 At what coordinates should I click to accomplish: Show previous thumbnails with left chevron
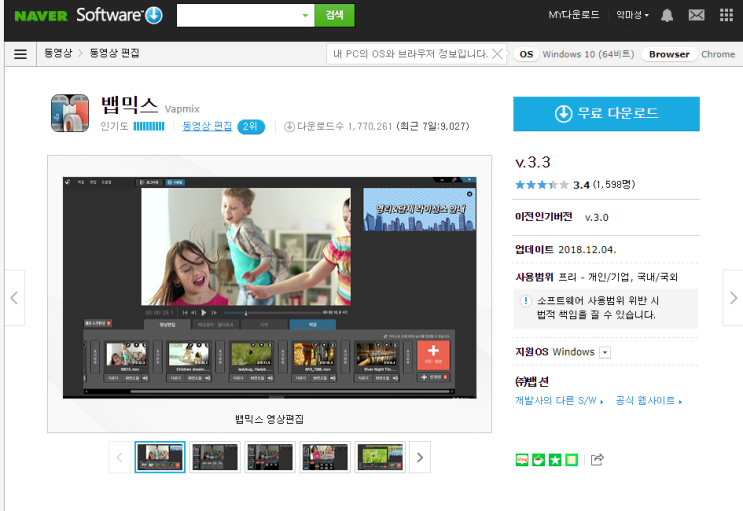click(x=119, y=457)
